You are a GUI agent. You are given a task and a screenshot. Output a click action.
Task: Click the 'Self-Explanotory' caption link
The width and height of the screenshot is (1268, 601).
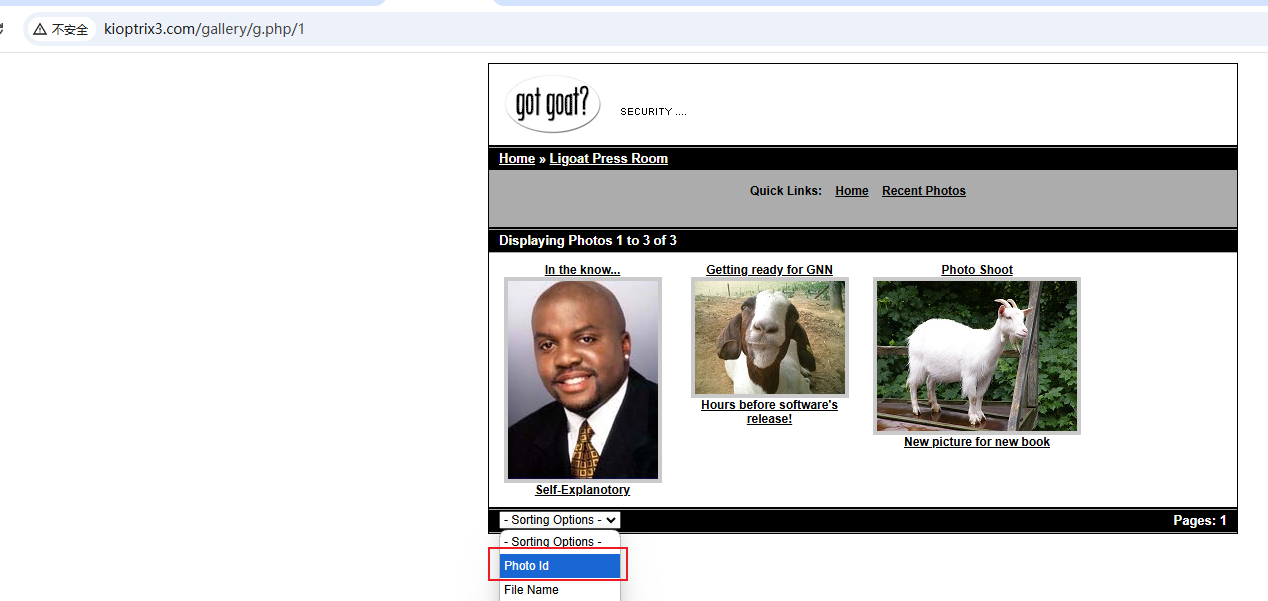coord(583,490)
